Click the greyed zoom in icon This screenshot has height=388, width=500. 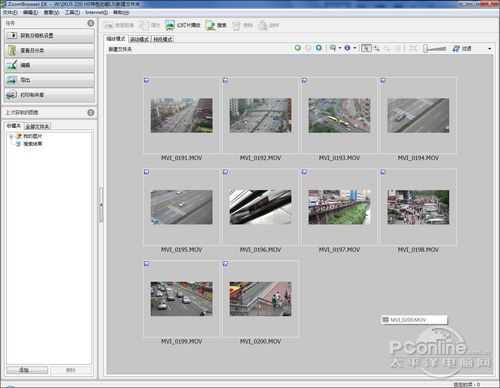click(x=398, y=48)
